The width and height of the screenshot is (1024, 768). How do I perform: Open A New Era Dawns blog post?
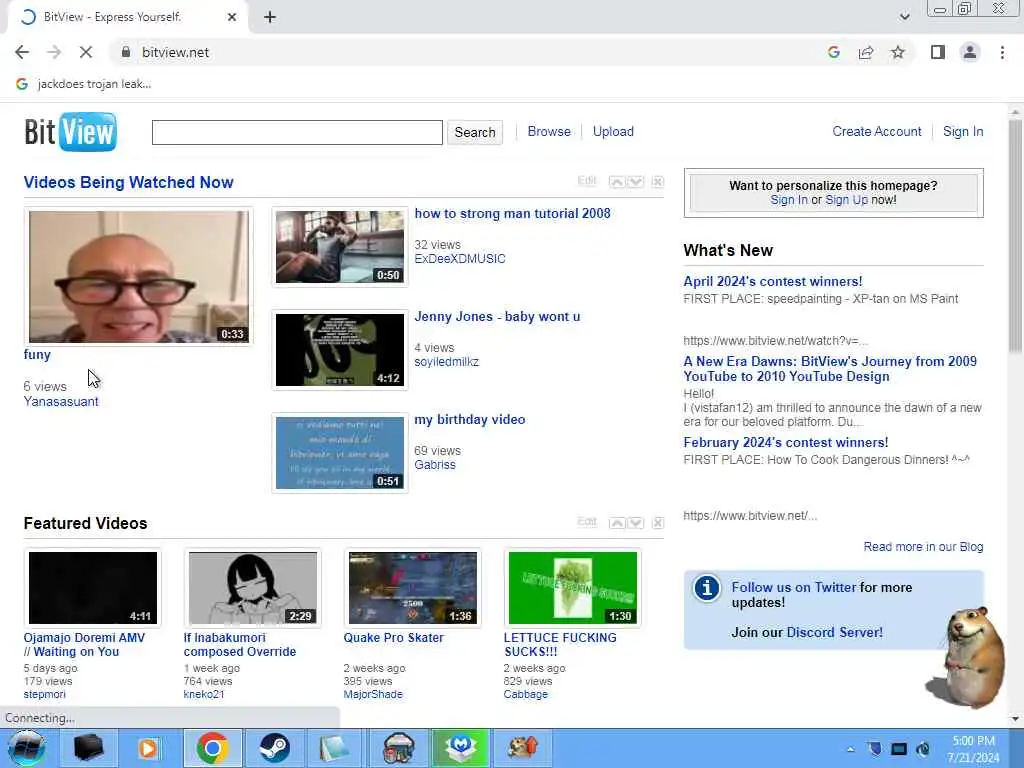(x=830, y=369)
